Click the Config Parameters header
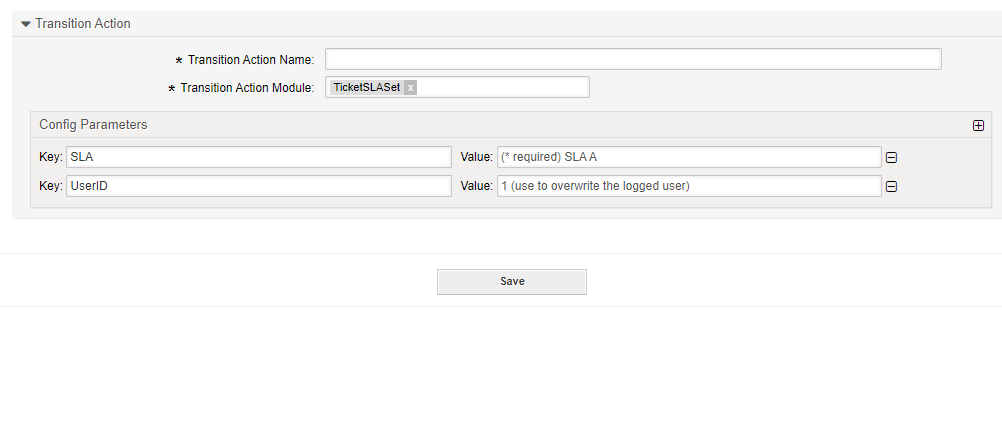Screen dimensions: 1002x422 pyautogui.click(x=93, y=125)
